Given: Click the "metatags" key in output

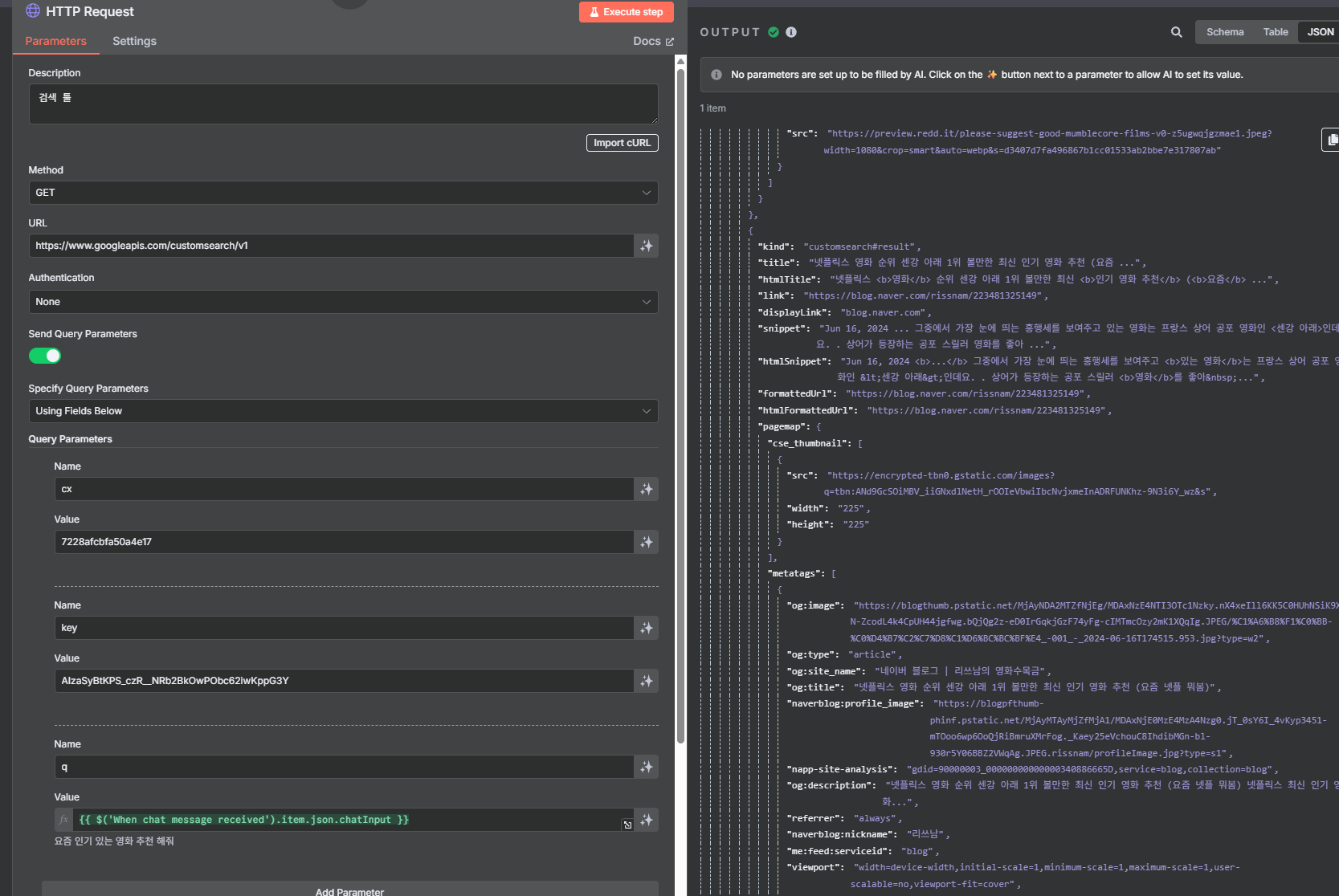Looking at the screenshot, I should tap(796, 573).
